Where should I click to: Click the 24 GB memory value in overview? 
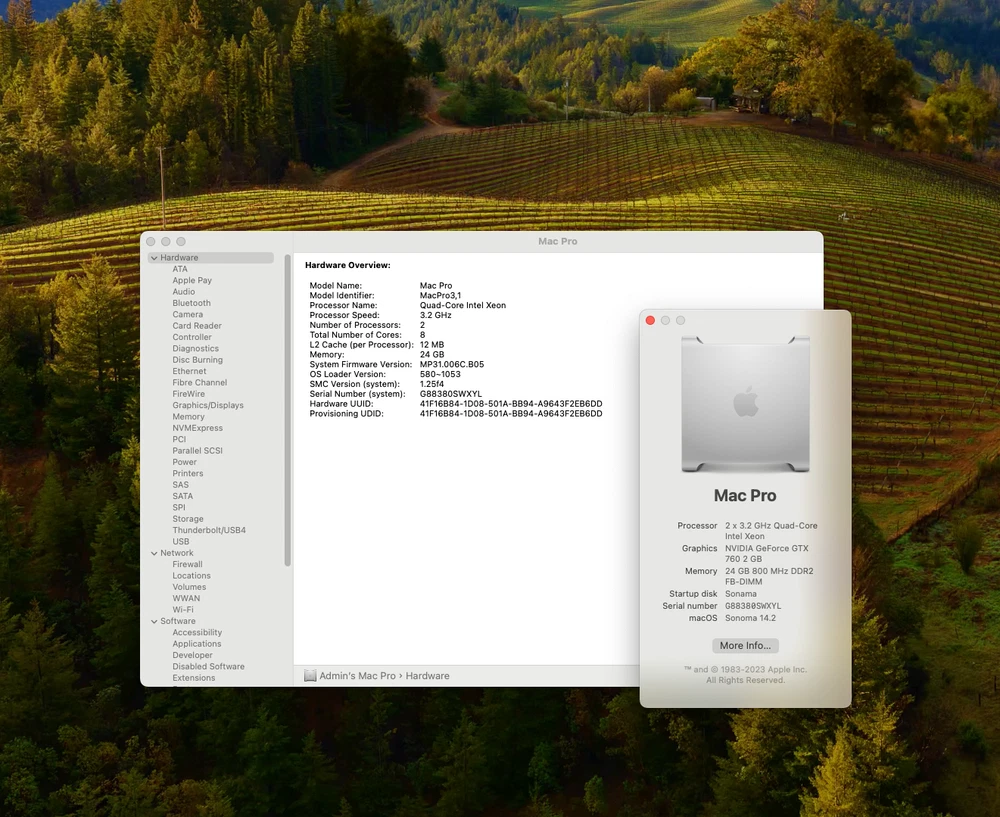click(x=432, y=355)
